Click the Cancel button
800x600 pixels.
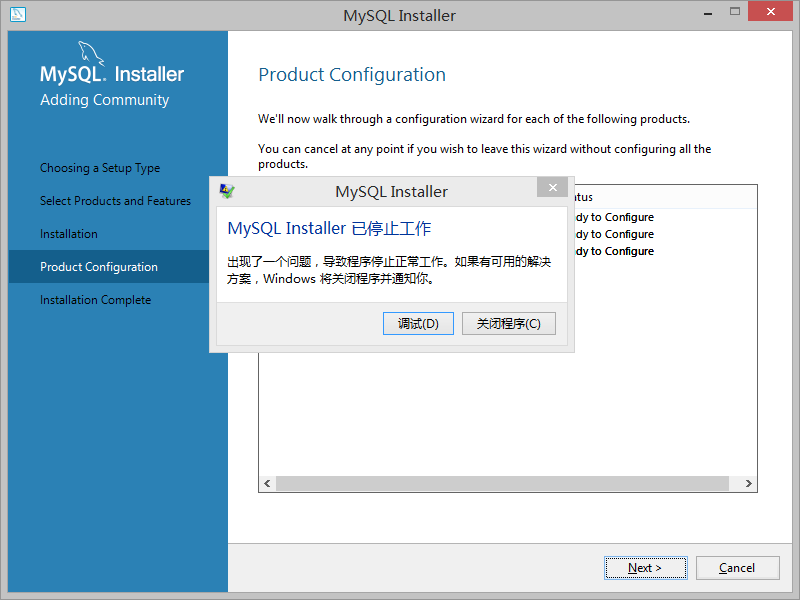tap(737, 568)
